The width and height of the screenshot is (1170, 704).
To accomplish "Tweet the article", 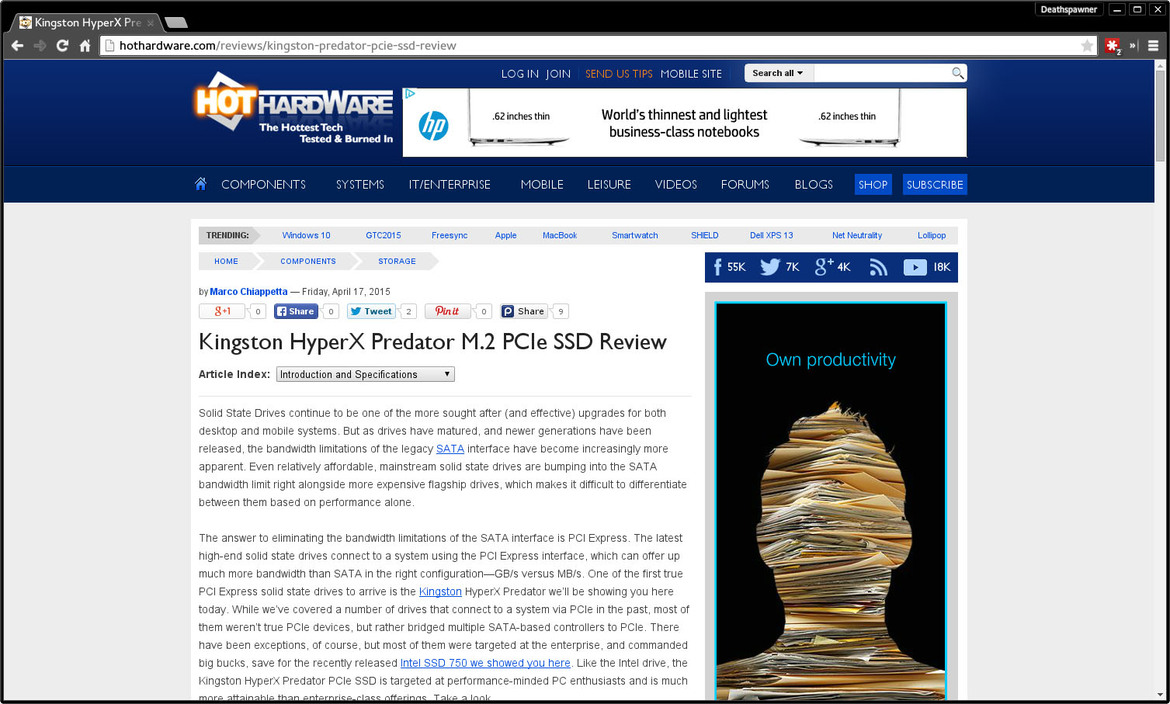I will [x=371, y=311].
